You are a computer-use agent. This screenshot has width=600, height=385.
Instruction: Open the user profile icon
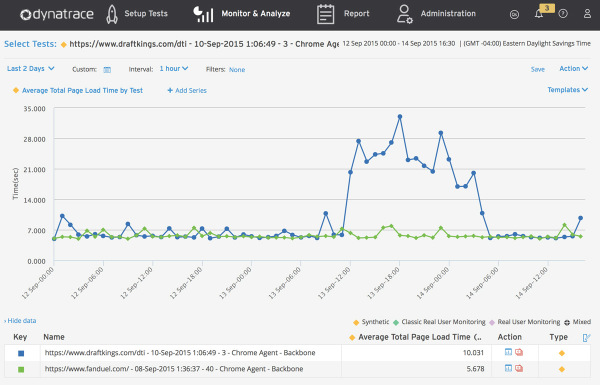click(587, 14)
